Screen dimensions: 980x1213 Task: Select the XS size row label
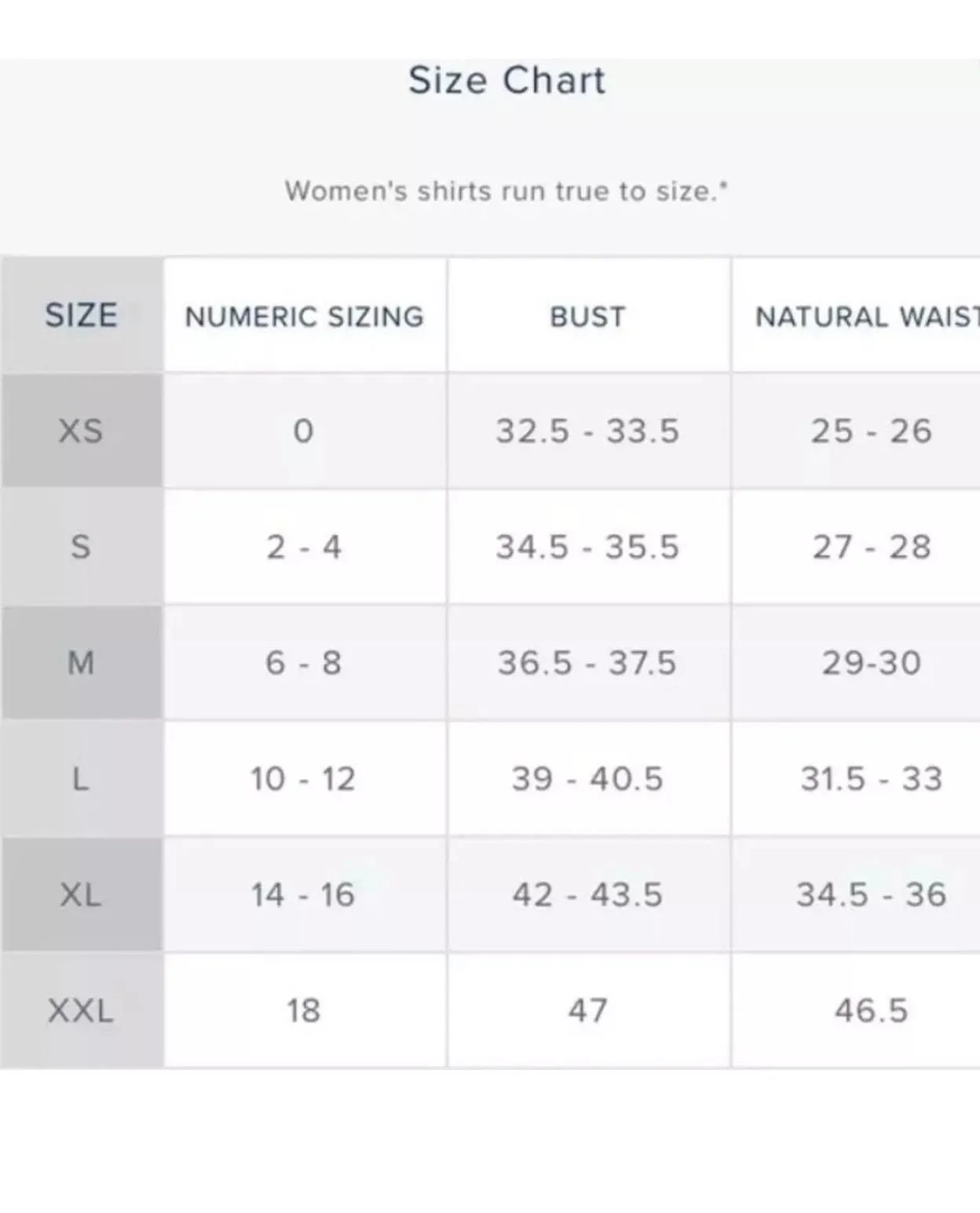click(x=81, y=431)
